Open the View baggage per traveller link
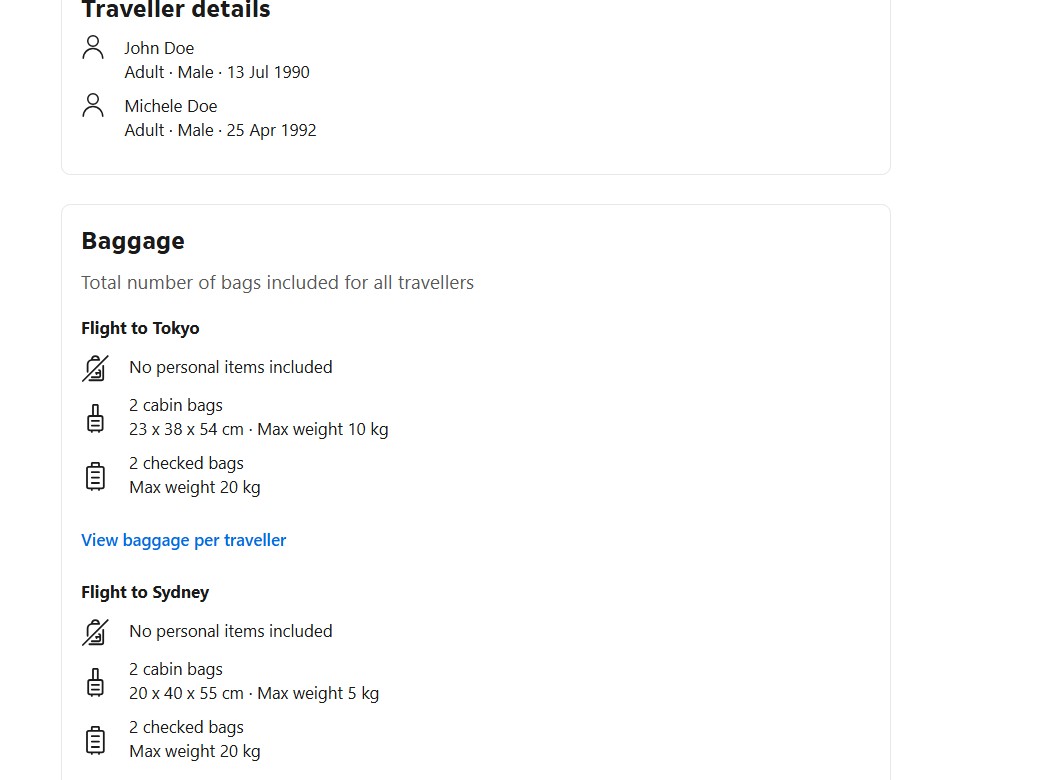Viewport: 1048px width, 780px height. (184, 540)
